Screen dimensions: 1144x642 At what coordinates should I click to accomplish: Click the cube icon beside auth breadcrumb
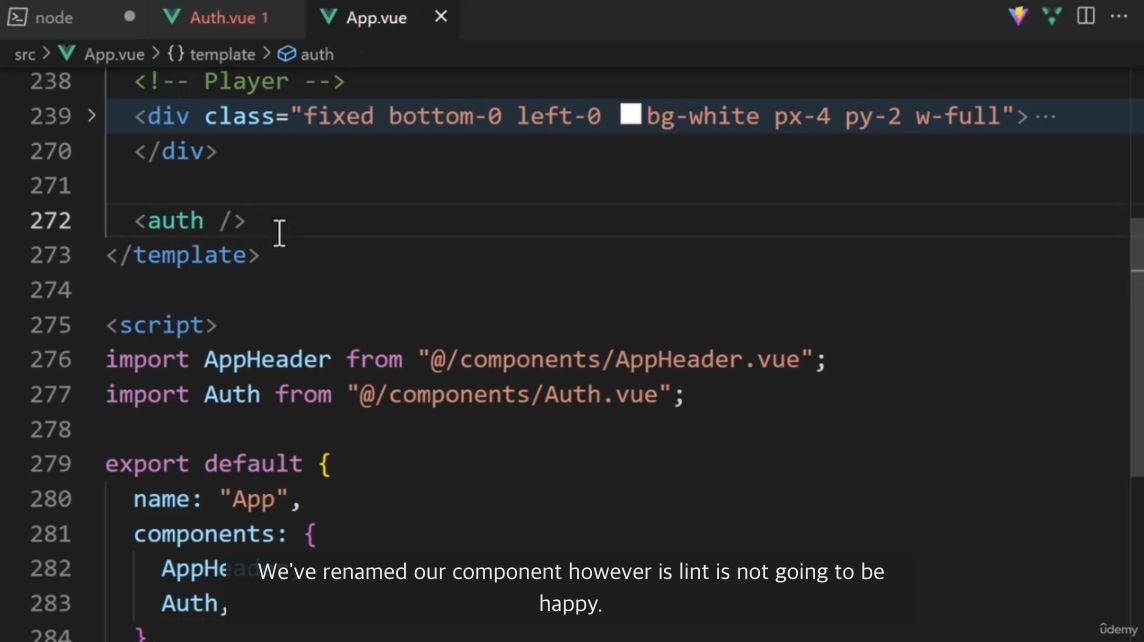(287, 54)
